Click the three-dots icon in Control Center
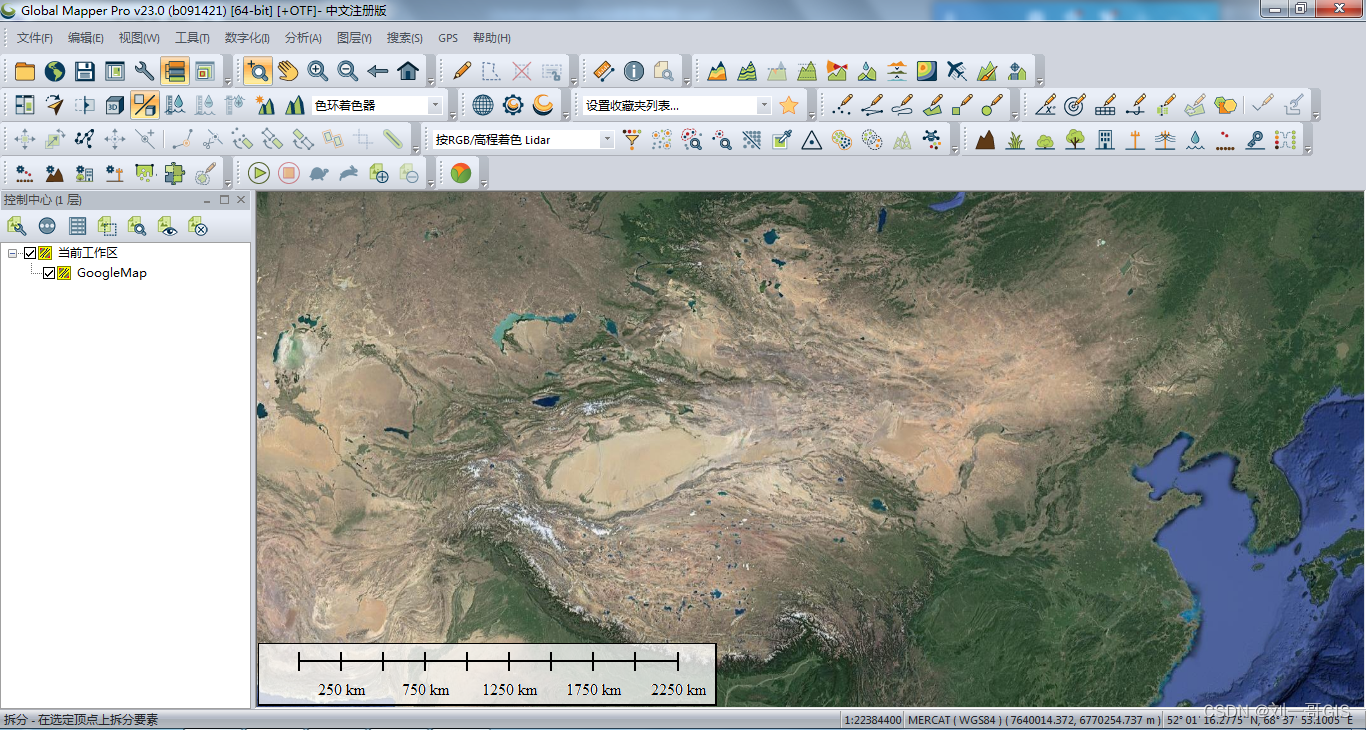Viewport: 1366px width, 730px height. pos(47,227)
